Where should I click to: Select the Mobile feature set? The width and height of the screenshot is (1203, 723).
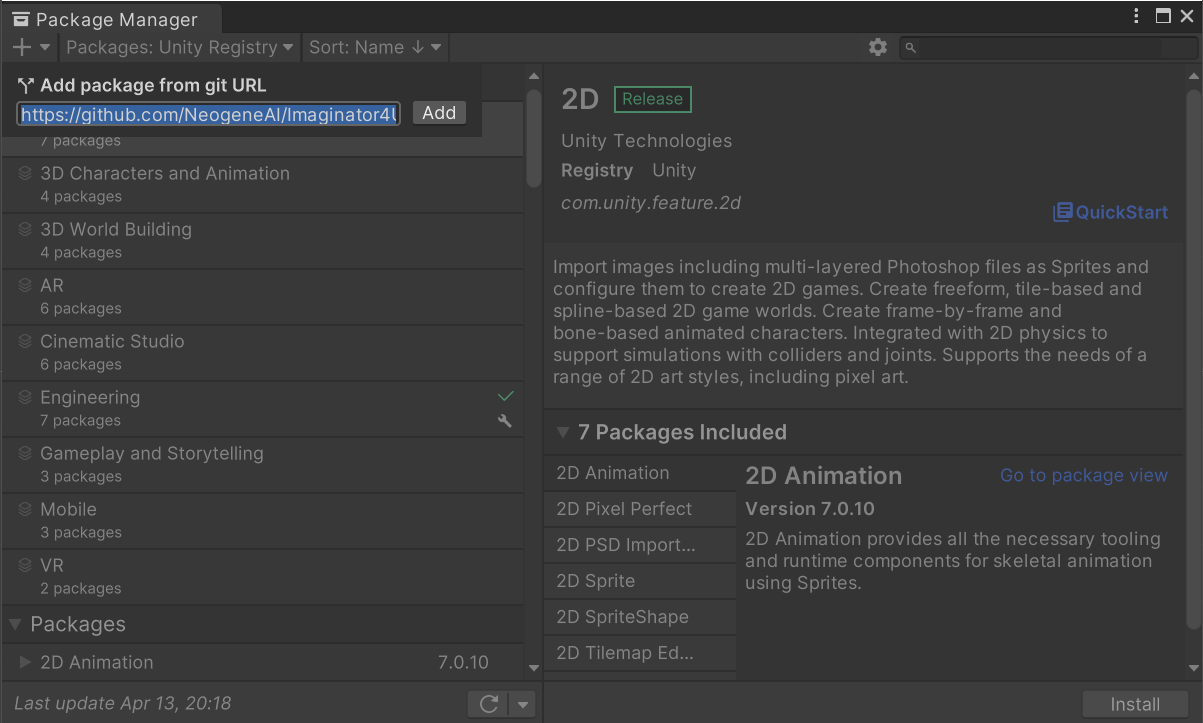(262, 520)
